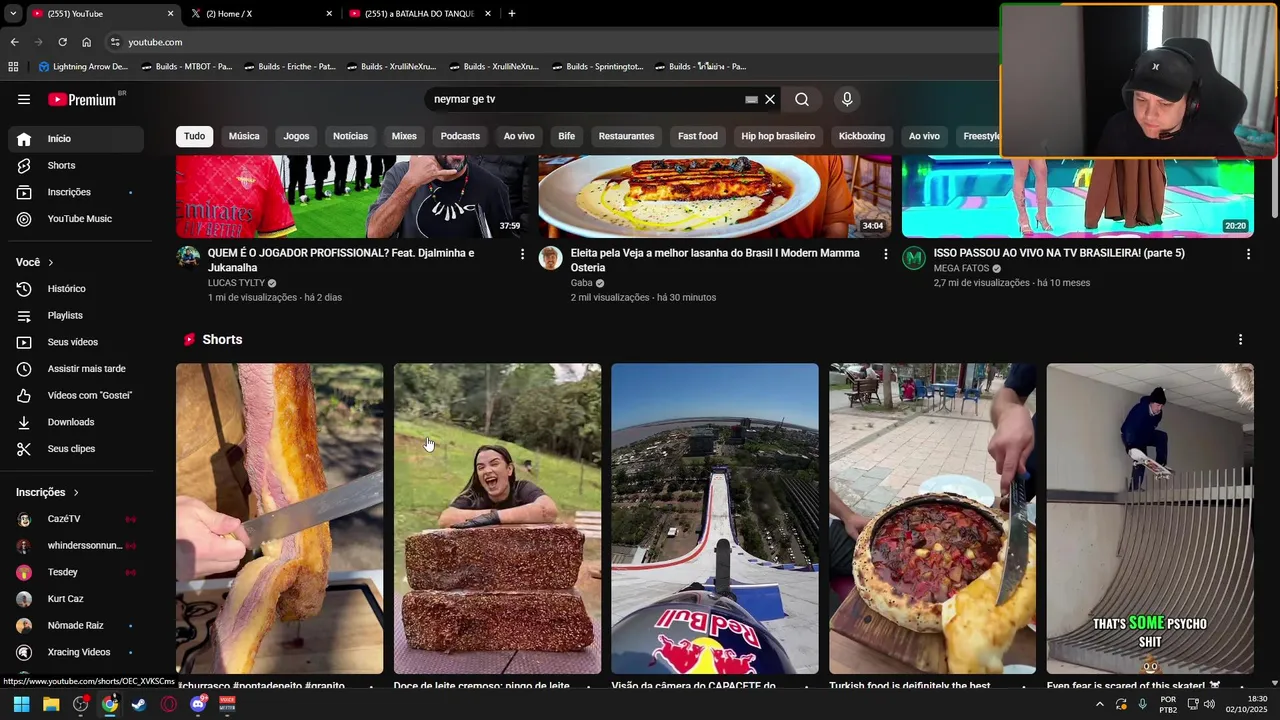Select the Hip hop brasileiro filter chip
This screenshot has height=720, width=1280.
click(x=778, y=136)
